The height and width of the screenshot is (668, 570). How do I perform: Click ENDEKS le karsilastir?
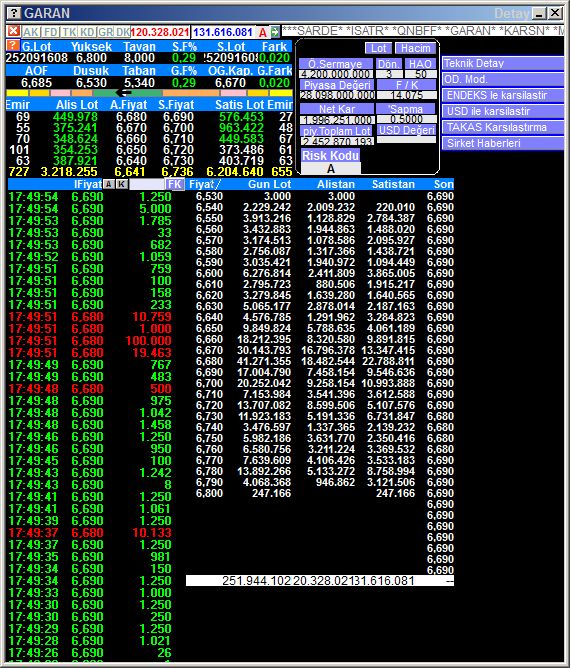(x=503, y=95)
